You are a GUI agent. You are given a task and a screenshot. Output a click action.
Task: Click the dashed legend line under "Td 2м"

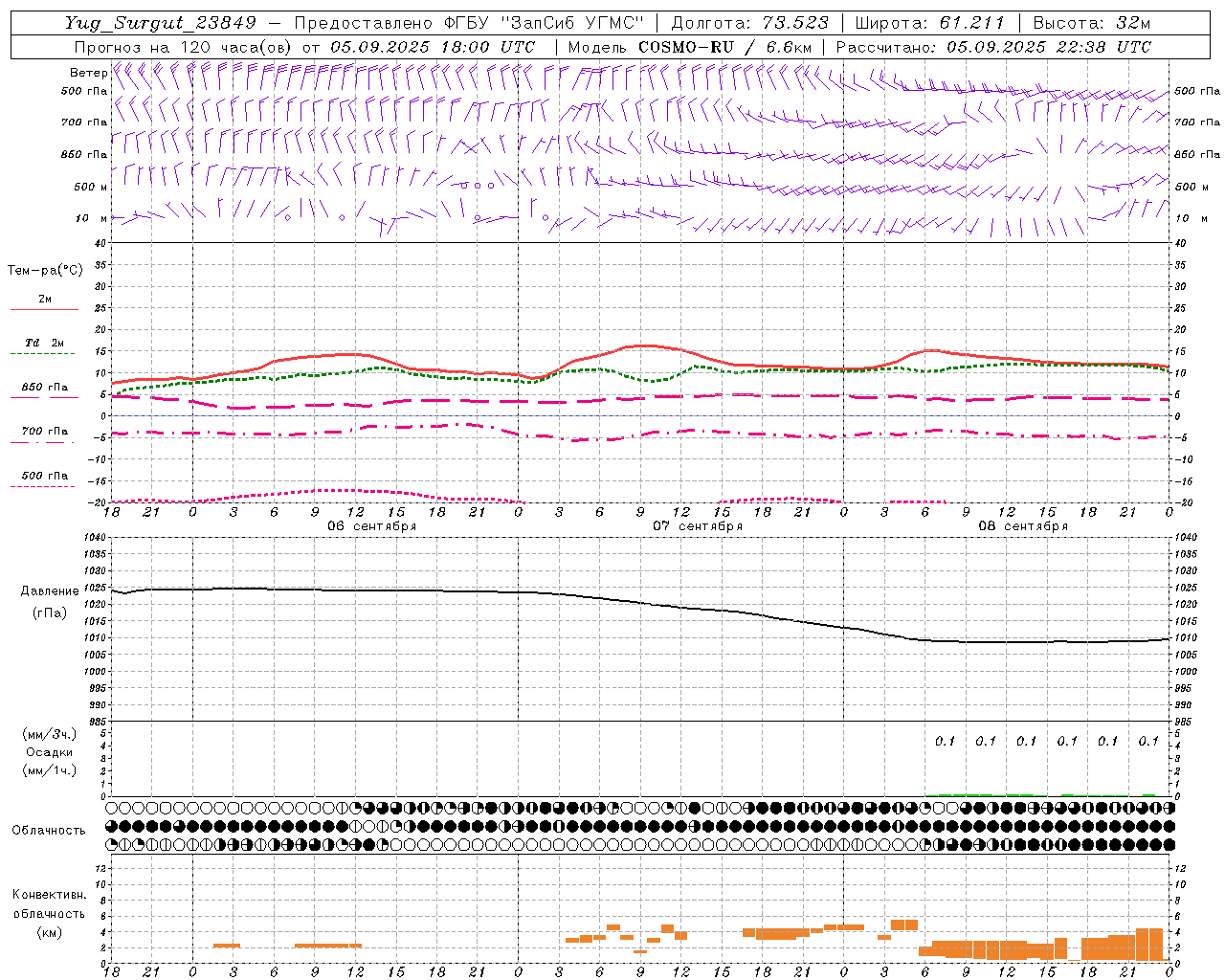[x=44, y=354]
